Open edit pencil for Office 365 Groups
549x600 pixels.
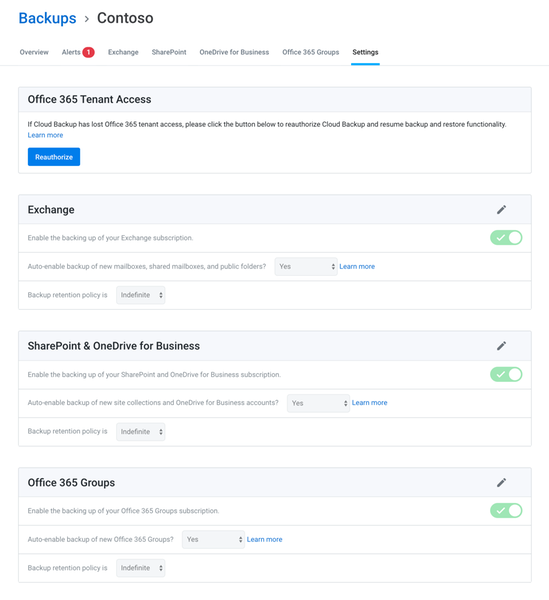coord(501,483)
